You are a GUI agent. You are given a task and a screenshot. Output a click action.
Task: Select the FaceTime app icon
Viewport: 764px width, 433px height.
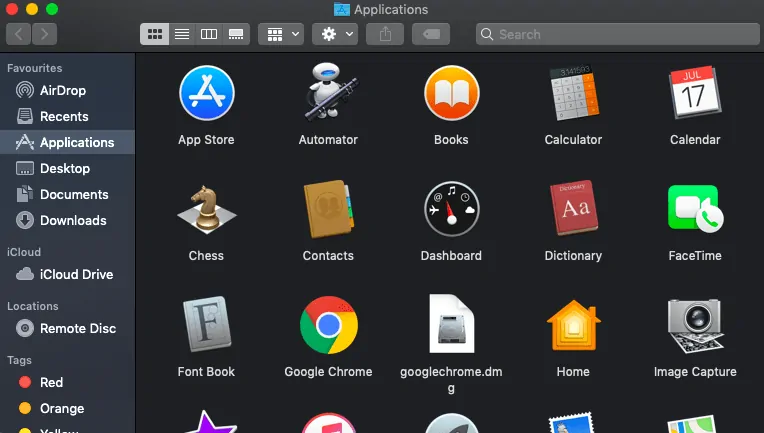tap(695, 209)
